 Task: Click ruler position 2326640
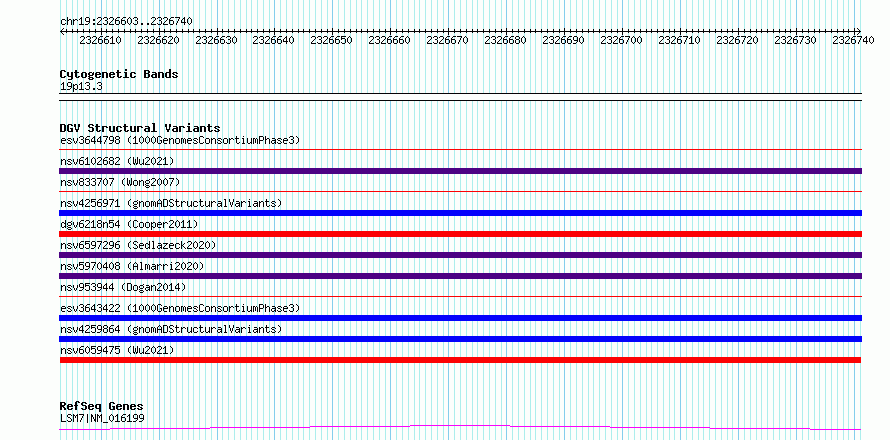[x=274, y=40]
